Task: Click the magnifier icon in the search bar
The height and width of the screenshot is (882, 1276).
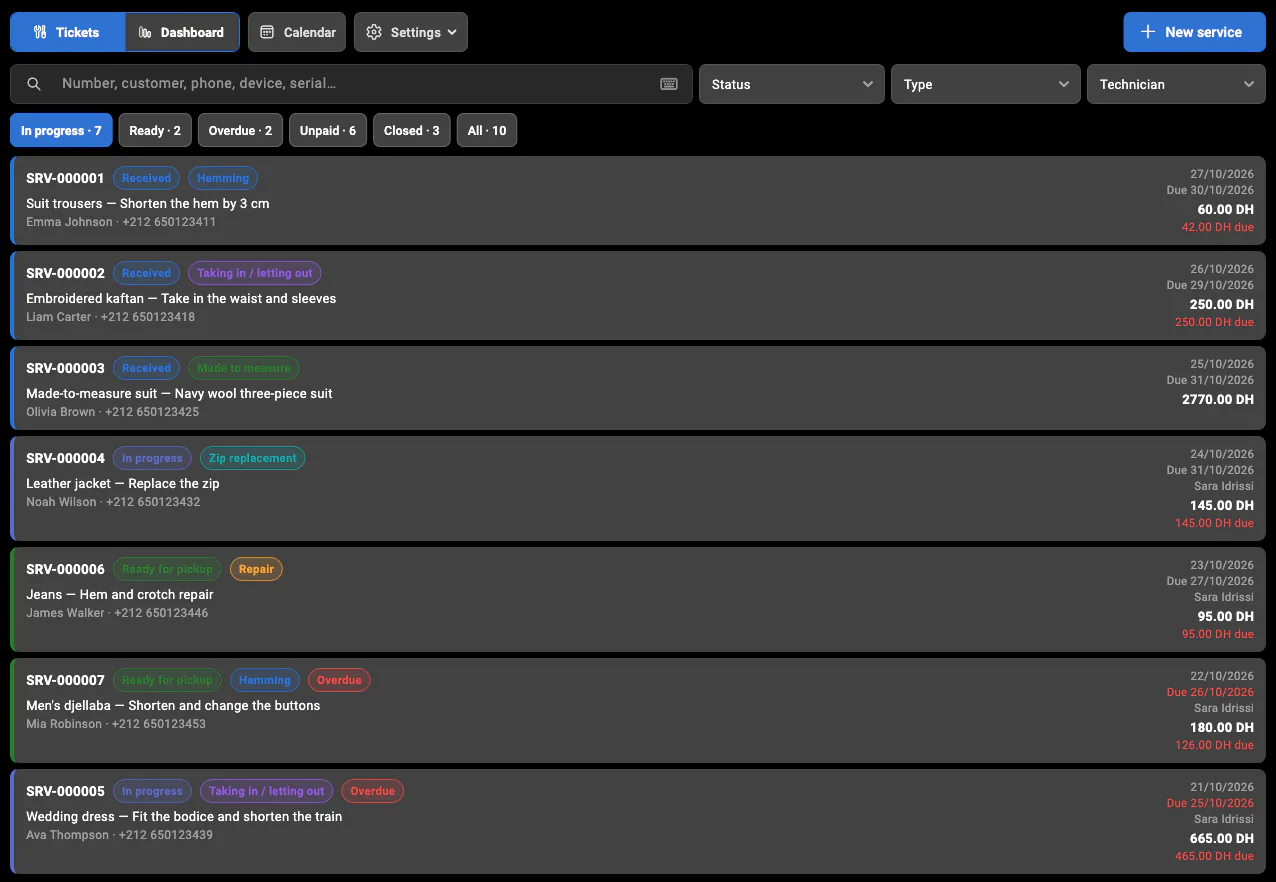Action: coord(34,84)
